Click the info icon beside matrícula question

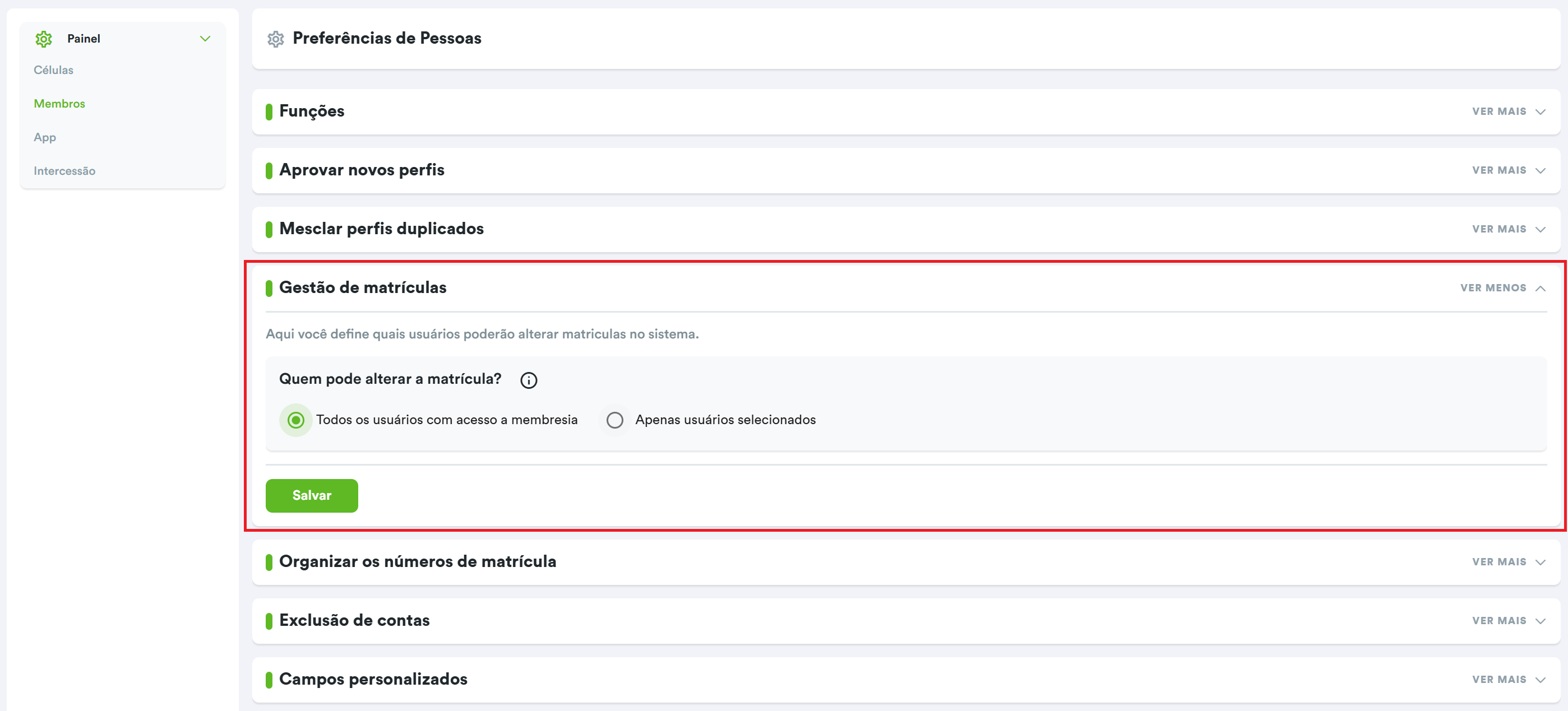[x=528, y=380]
